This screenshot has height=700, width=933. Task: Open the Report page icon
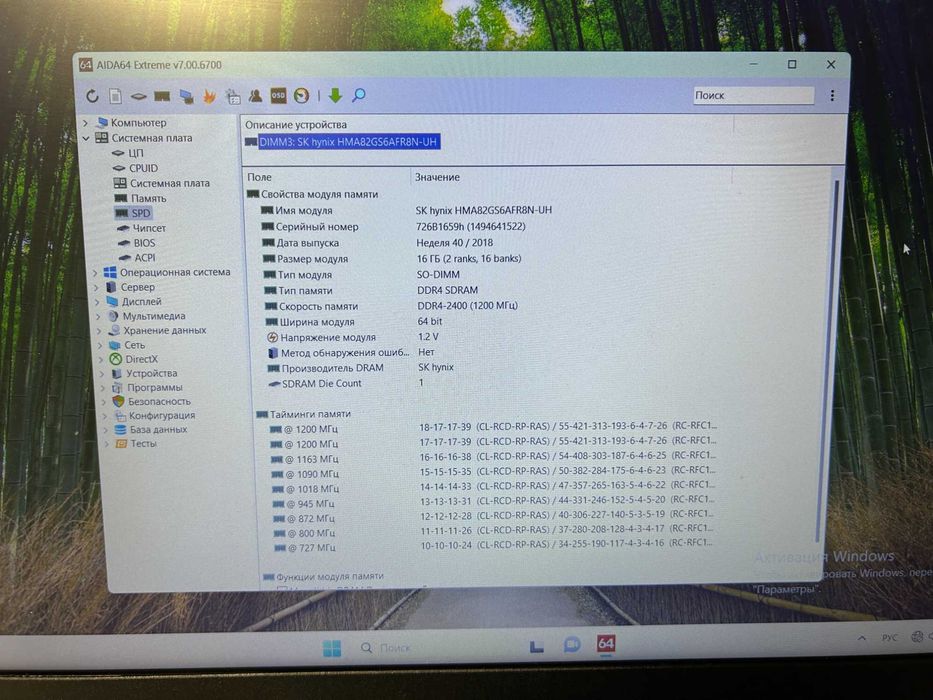point(115,96)
